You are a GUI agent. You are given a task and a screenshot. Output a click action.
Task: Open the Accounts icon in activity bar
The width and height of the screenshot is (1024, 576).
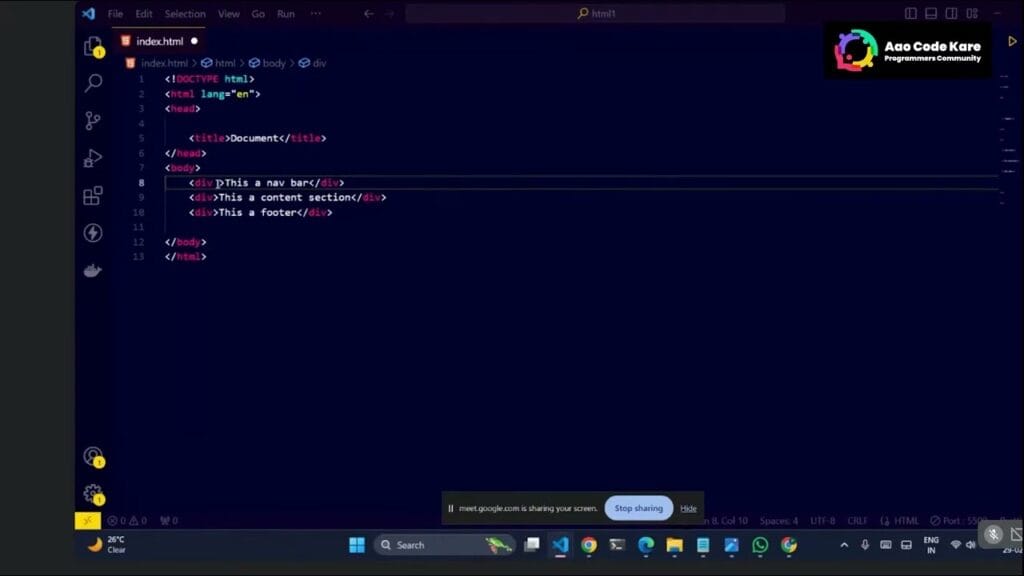click(x=93, y=457)
